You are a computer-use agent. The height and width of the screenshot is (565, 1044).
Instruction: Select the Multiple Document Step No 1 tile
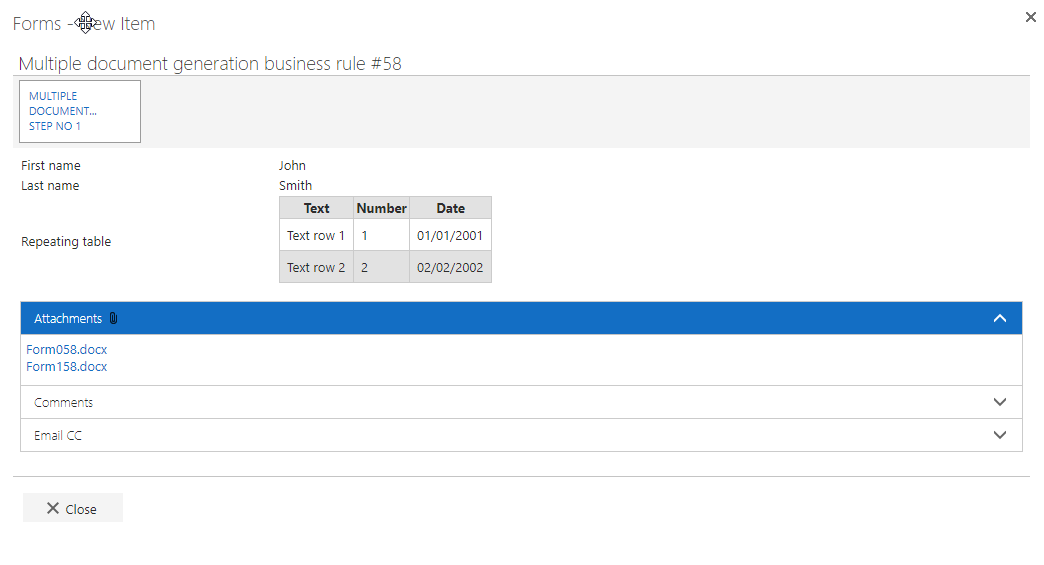[80, 111]
